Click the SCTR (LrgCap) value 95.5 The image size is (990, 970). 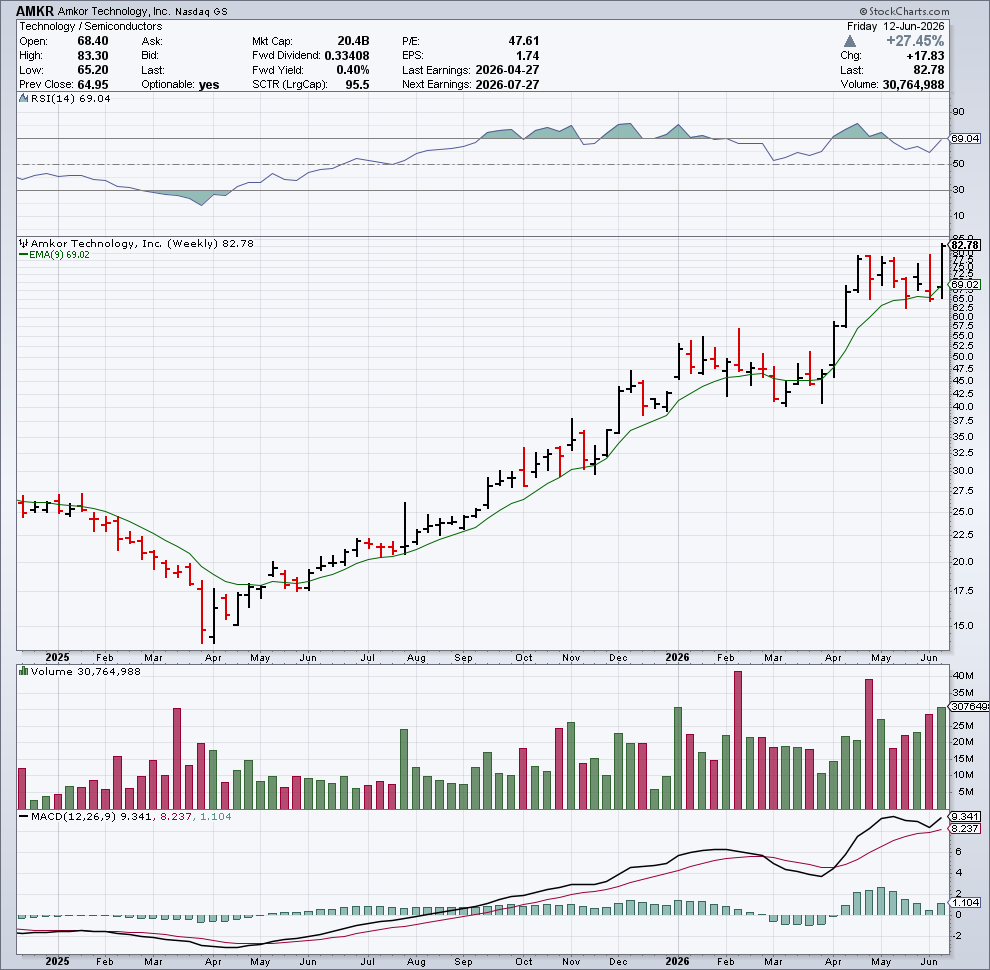(357, 85)
